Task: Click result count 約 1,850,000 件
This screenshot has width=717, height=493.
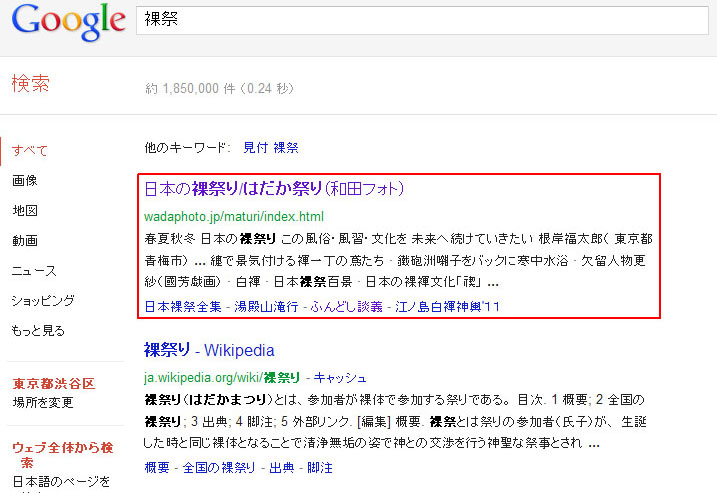Action: [x=191, y=88]
